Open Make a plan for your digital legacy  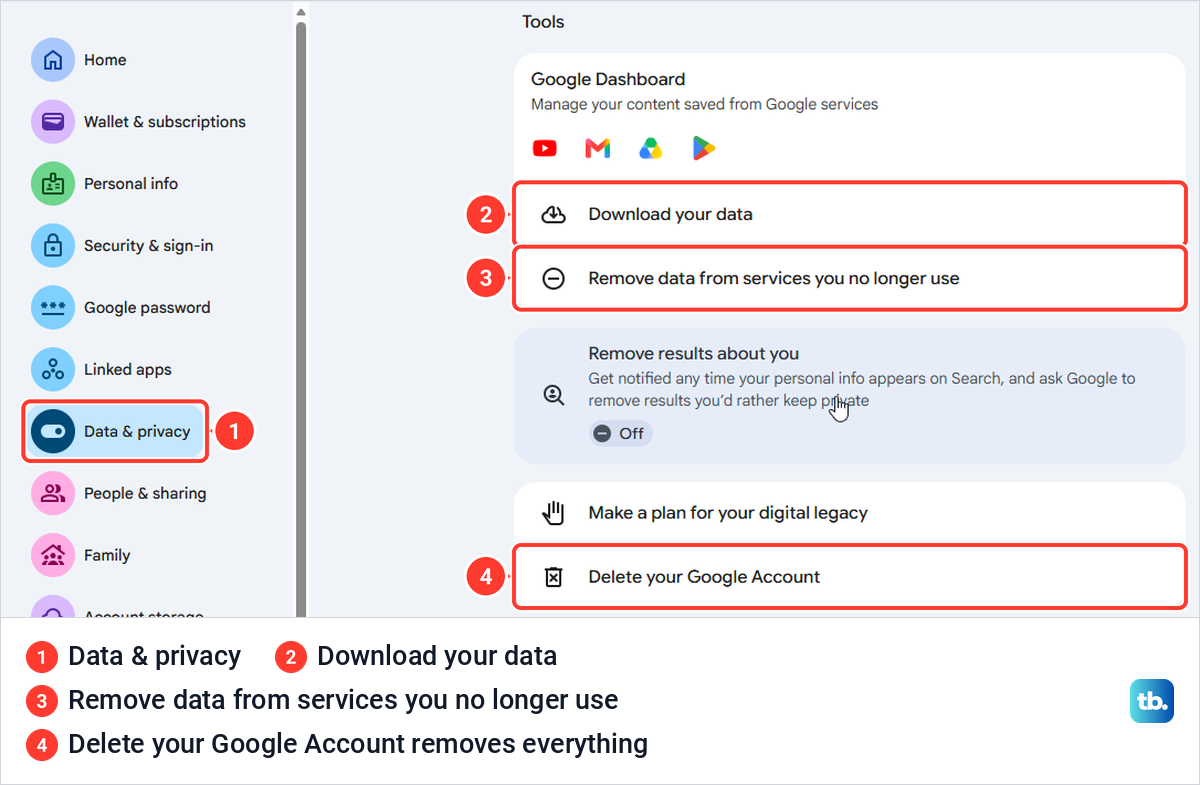tap(849, 513)
